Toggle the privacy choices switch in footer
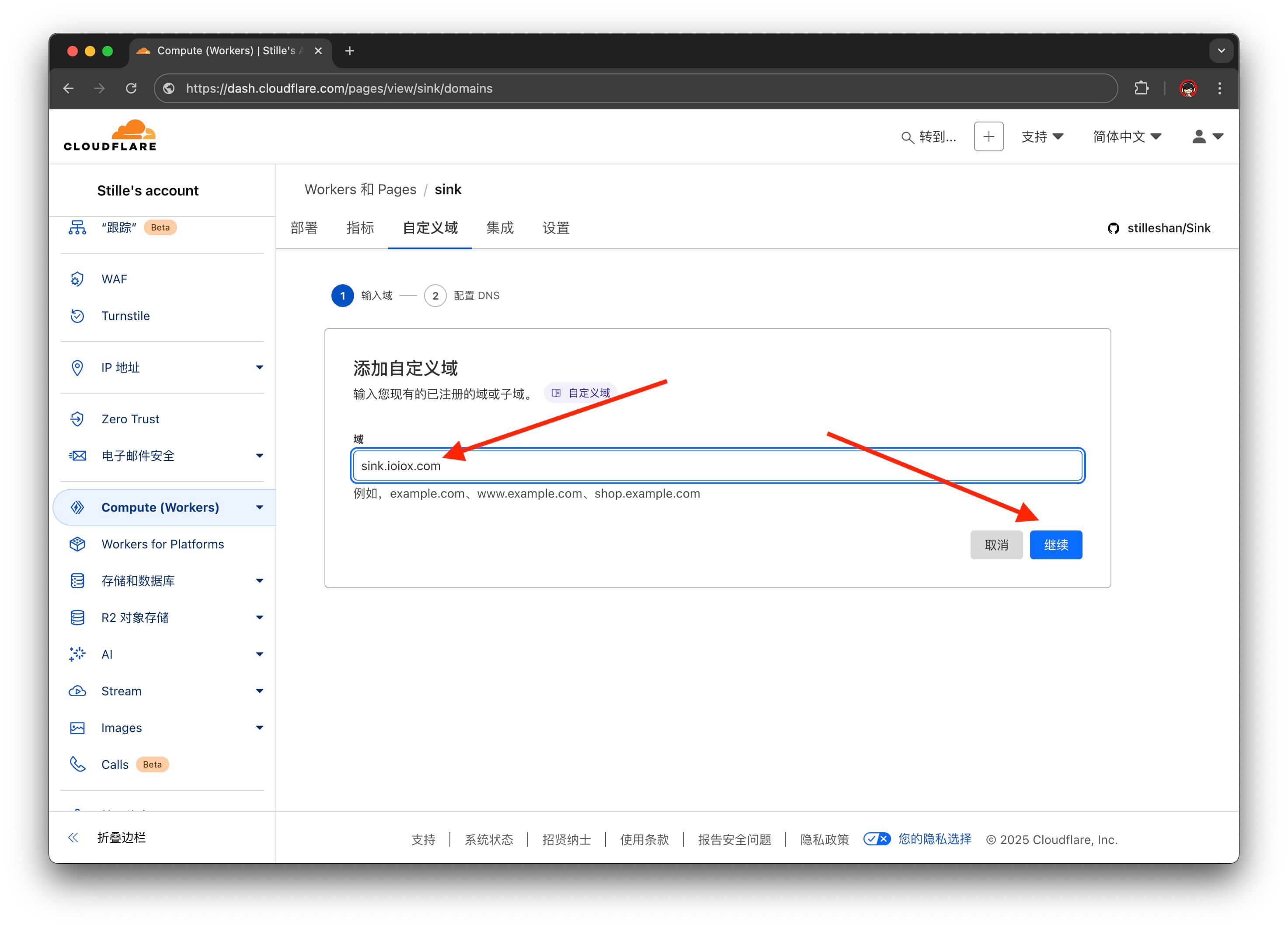Screen dimensions: 1288x928 877,839
